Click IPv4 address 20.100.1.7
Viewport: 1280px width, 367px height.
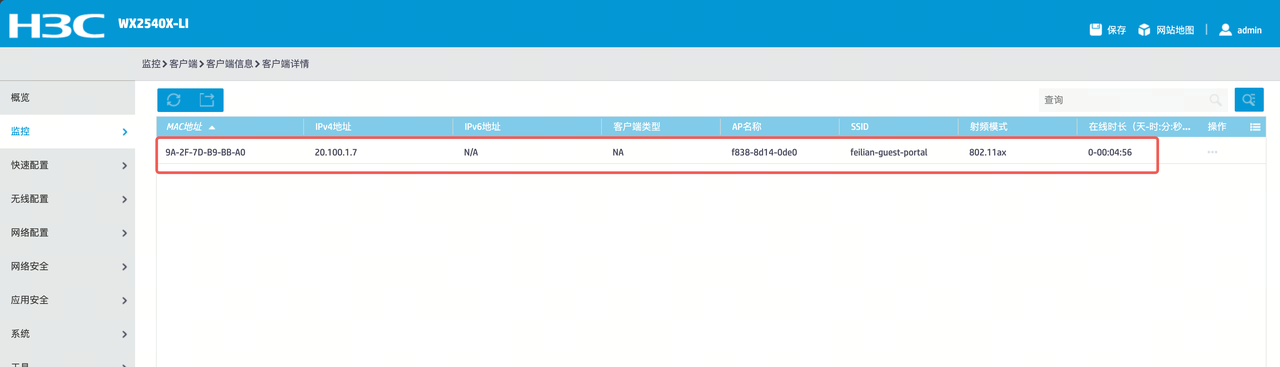coord(336,153)
